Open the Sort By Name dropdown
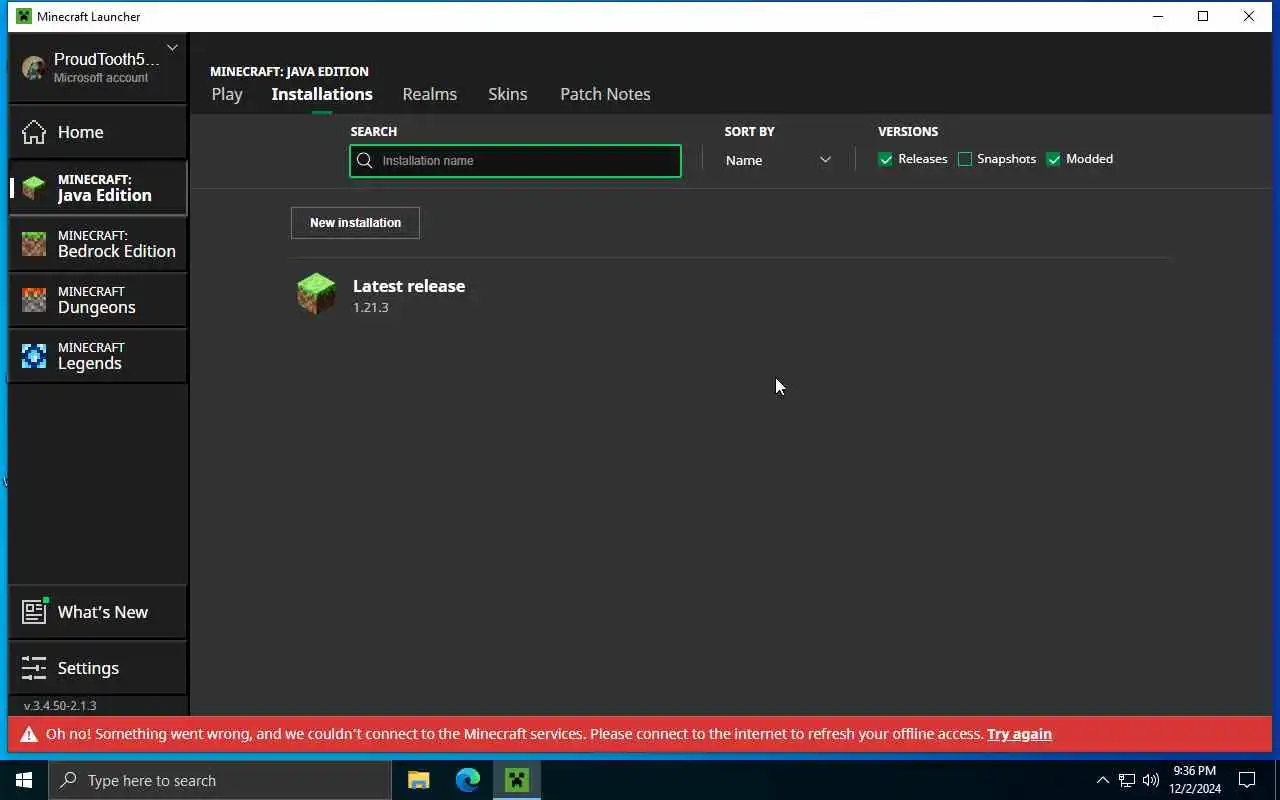The width and height of the screenshot is (1280, 800). click(x=778, y=160)
